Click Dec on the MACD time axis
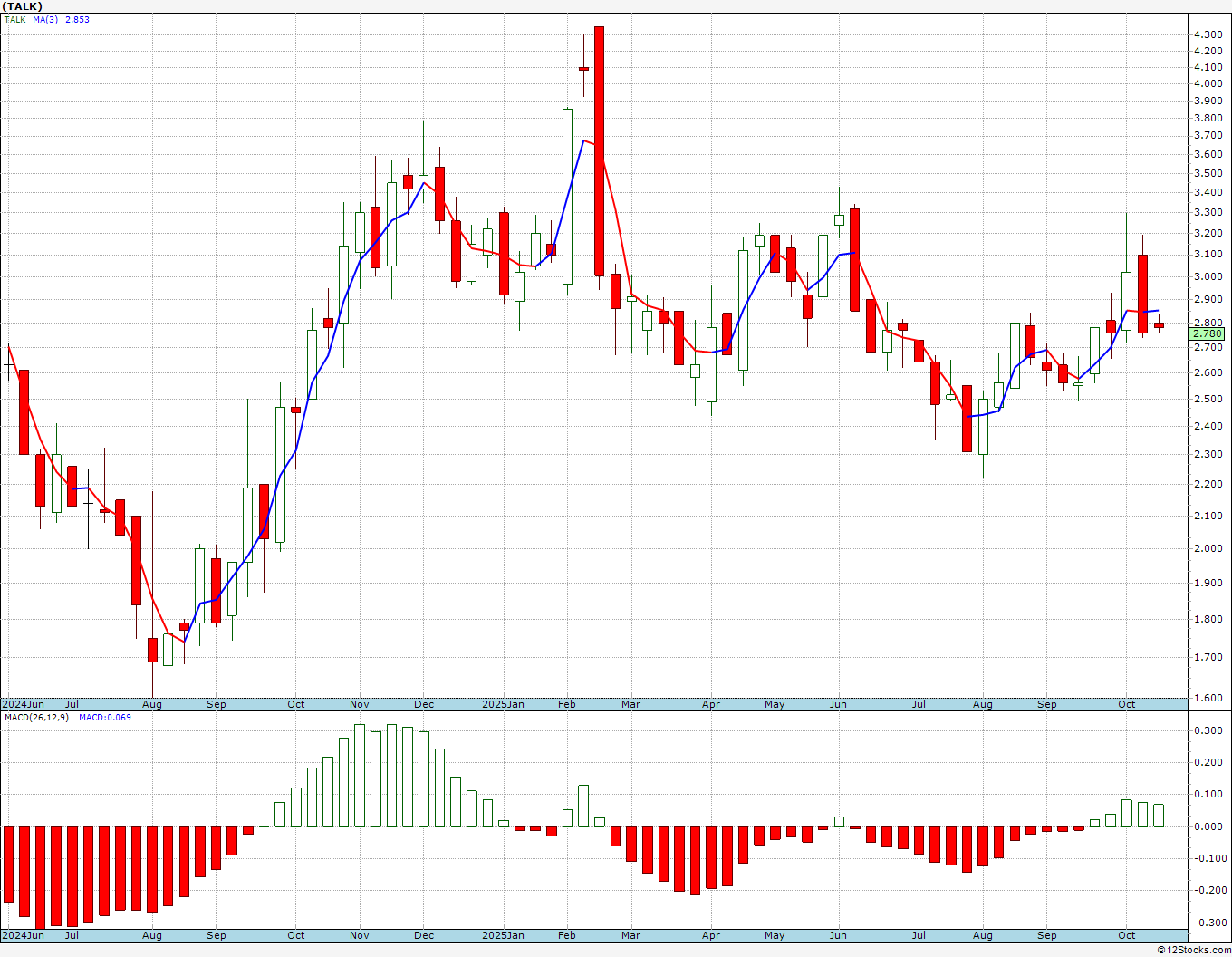The height and width of the screenshot is (957, 1232). click(423, 935)
